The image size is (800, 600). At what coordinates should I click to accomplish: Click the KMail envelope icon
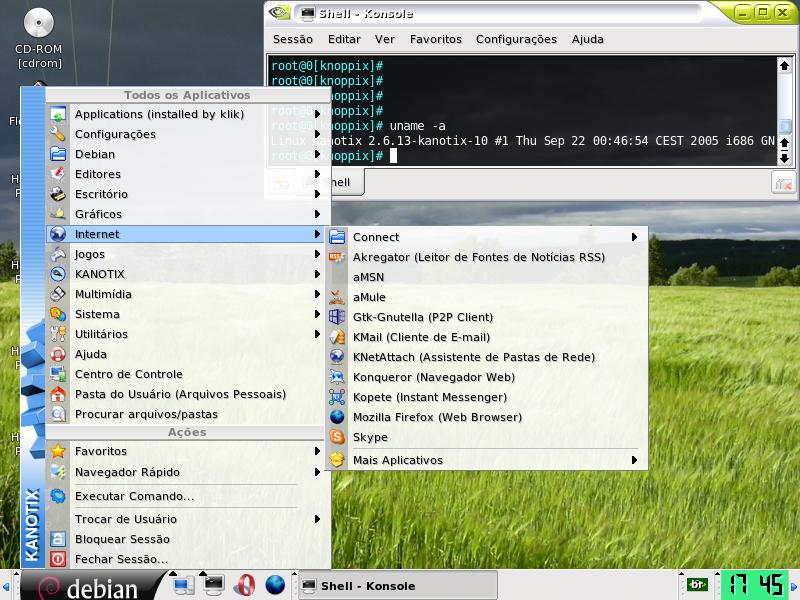[x=337, y=337]
